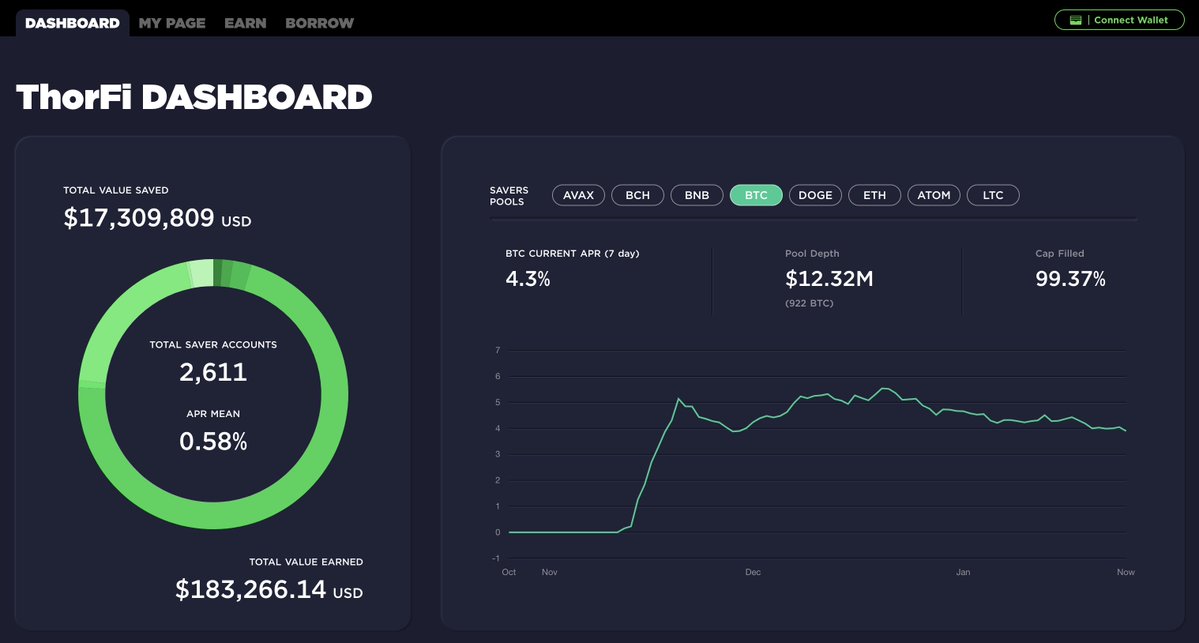Go to the EARN tab

pos(245,23)
